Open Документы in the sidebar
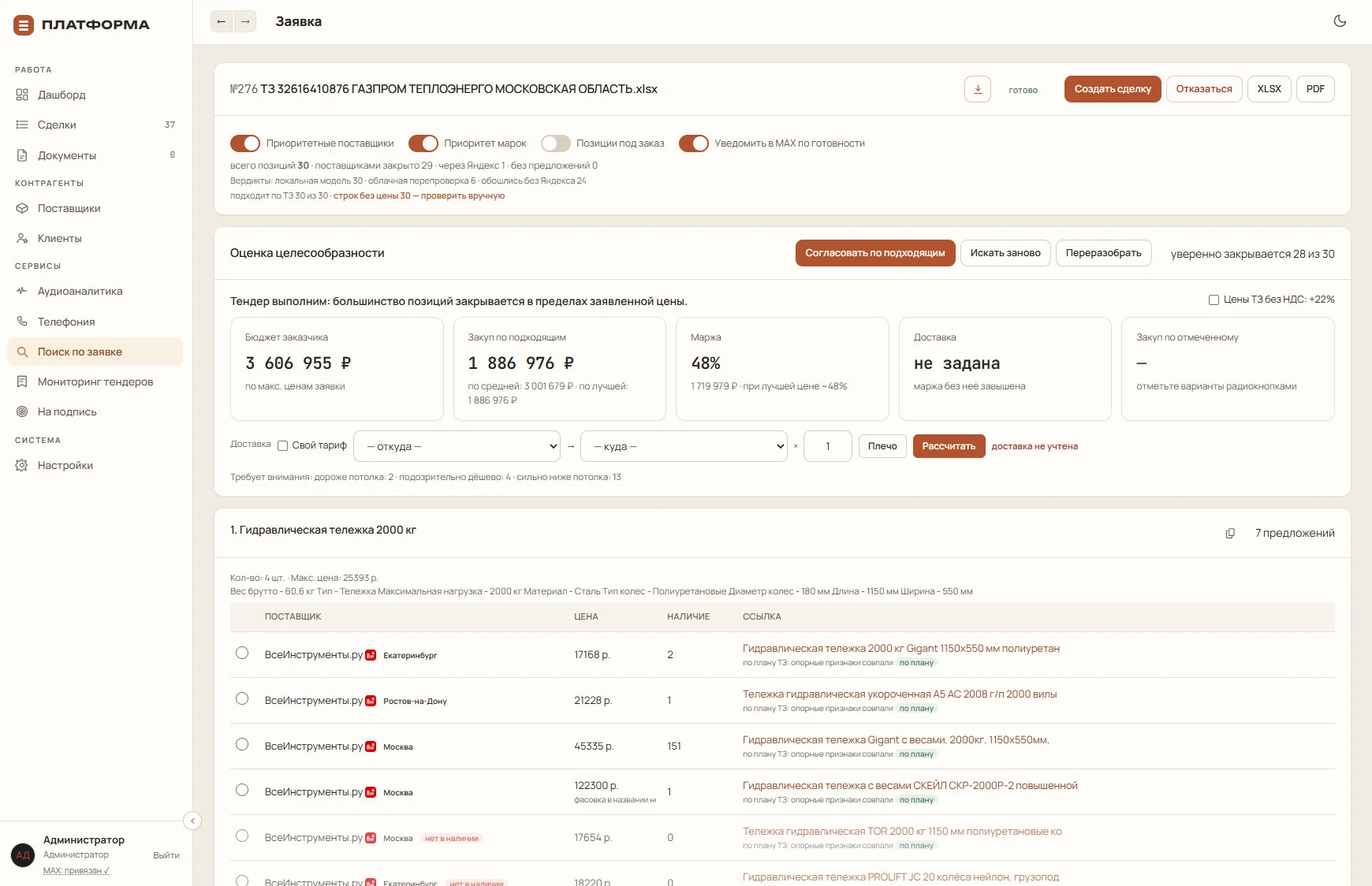 [95, 155]
